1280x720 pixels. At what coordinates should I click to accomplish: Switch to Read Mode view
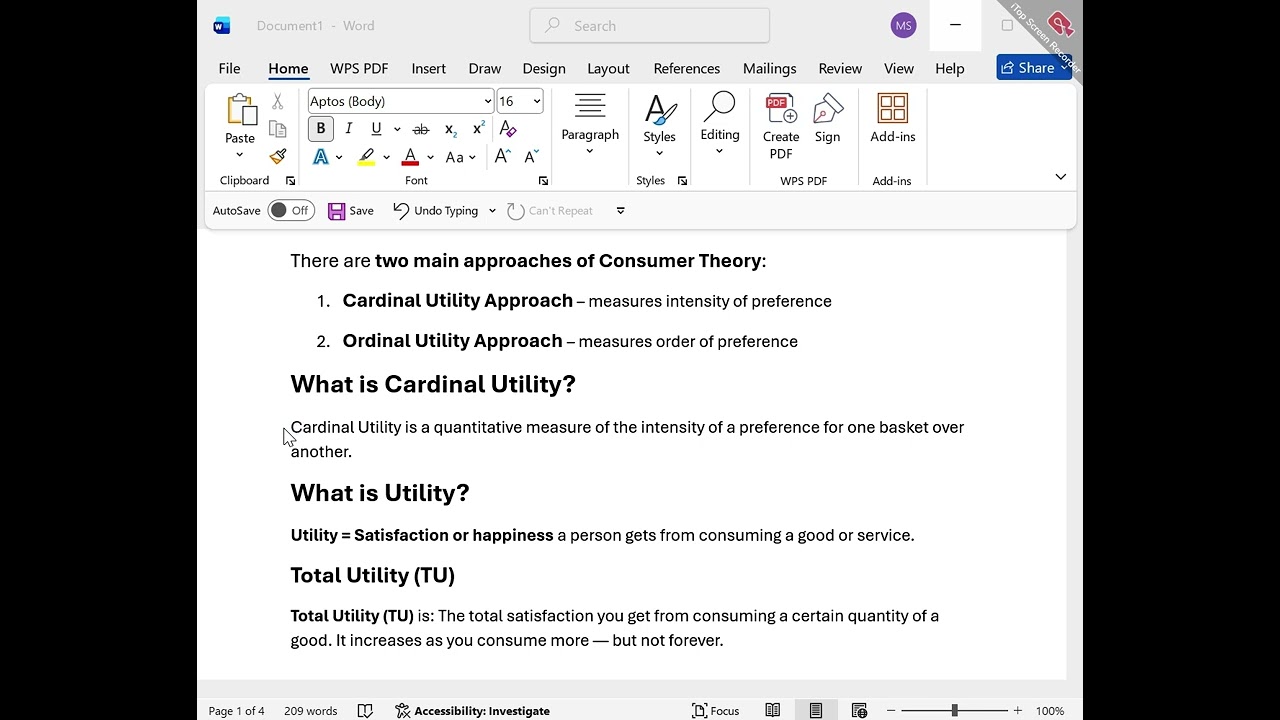[773, 711]
